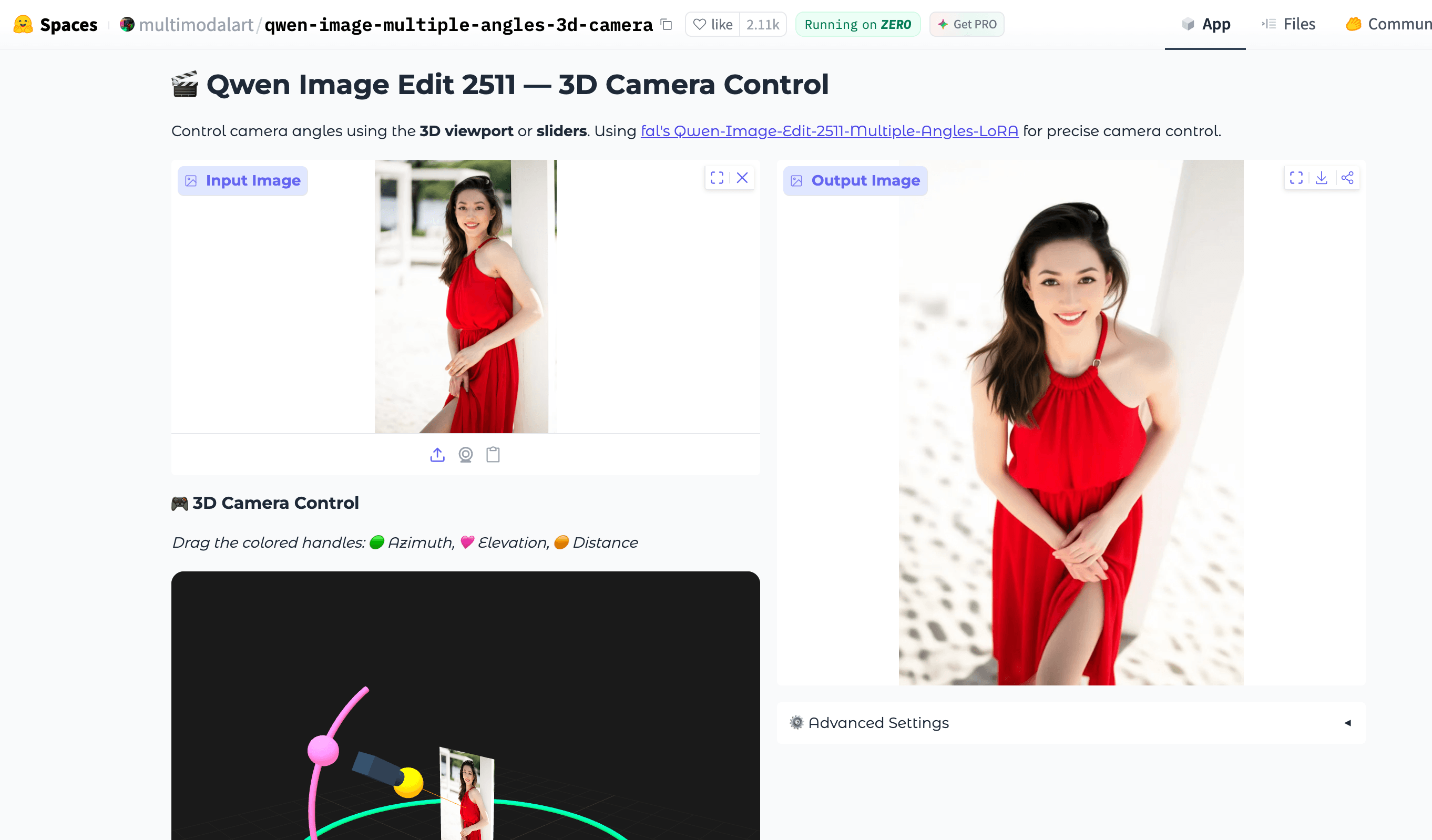Click the 3D Camera Control heading
Screen dimensions: 1432x840
tap(265, 503)
